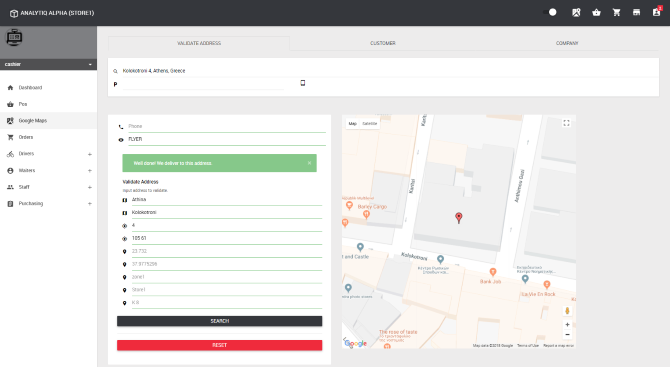Click the store icon in header
Viewport: 670px width, 367px height.
[x=636, y=13]
